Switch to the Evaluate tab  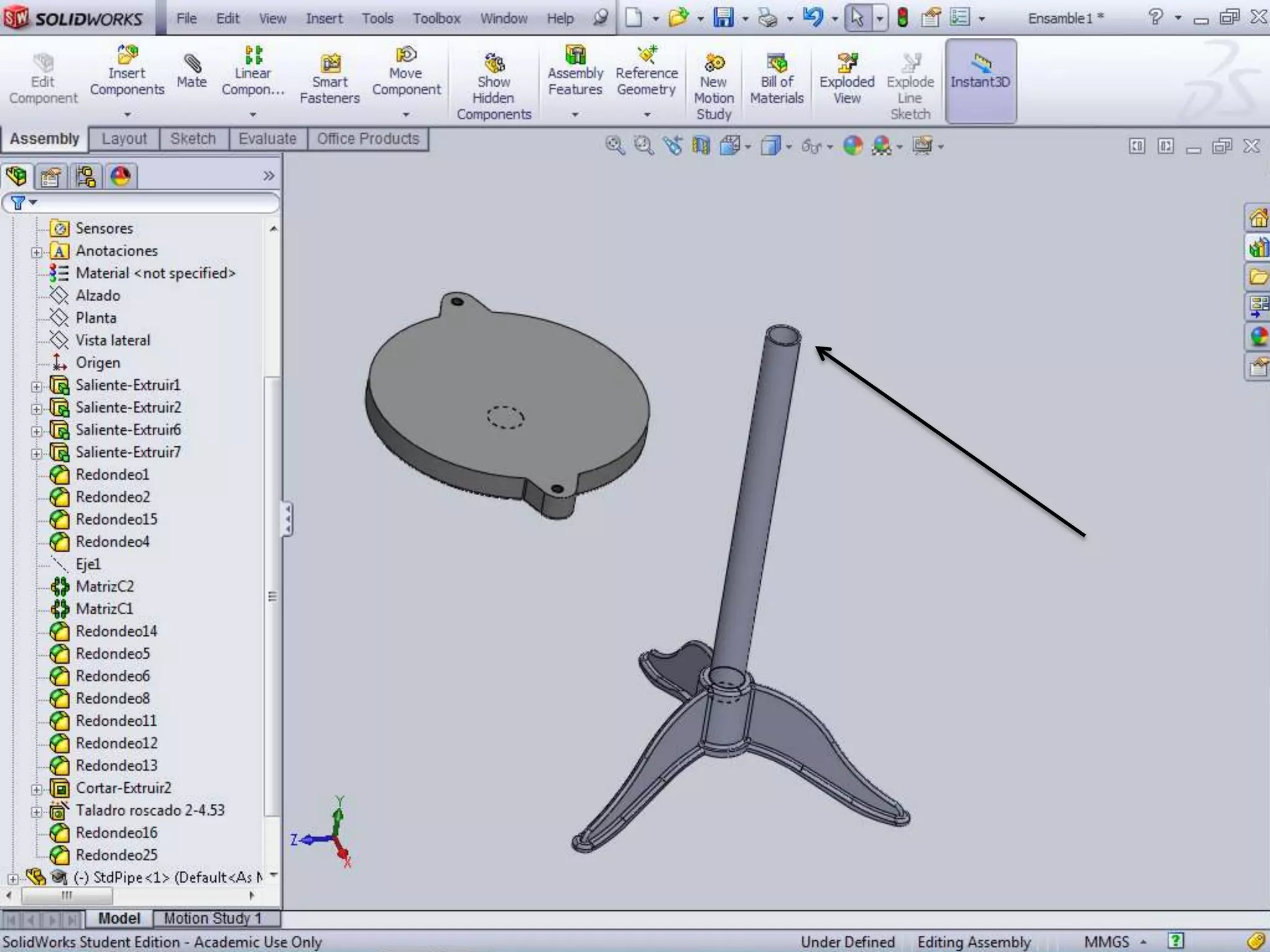pyautogui.click(x=267, y=139)
